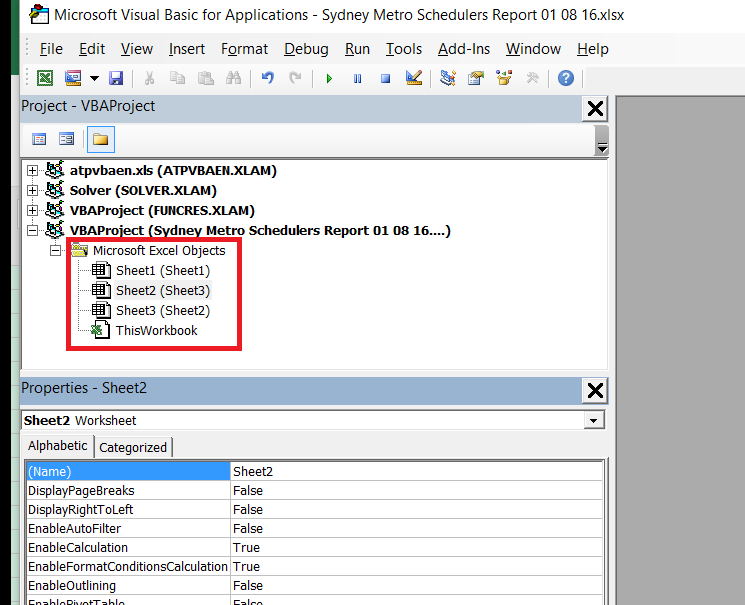Screen dimensions: 745x605
Task: Open the View menu
Action: coord(137,49)
